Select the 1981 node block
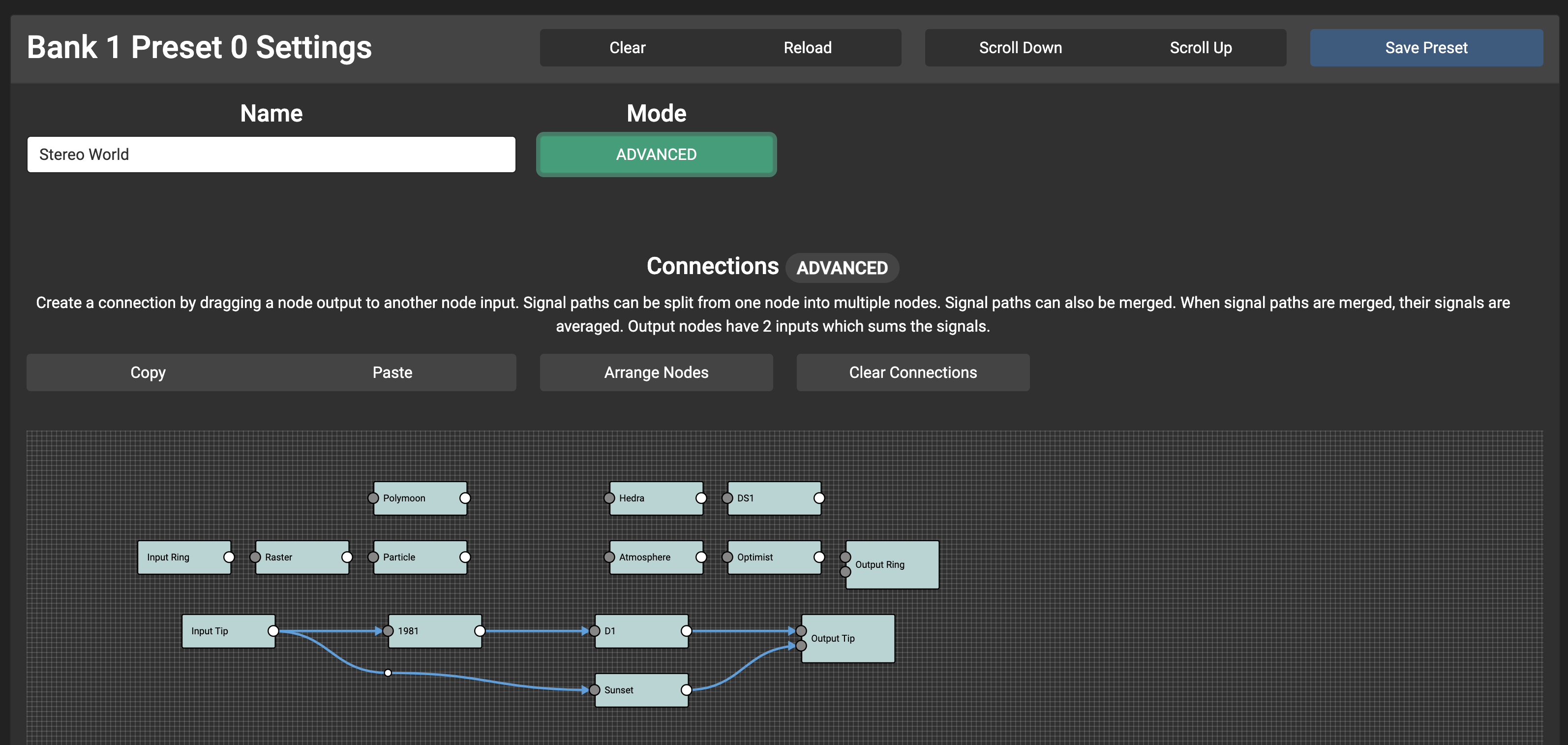 435,631
